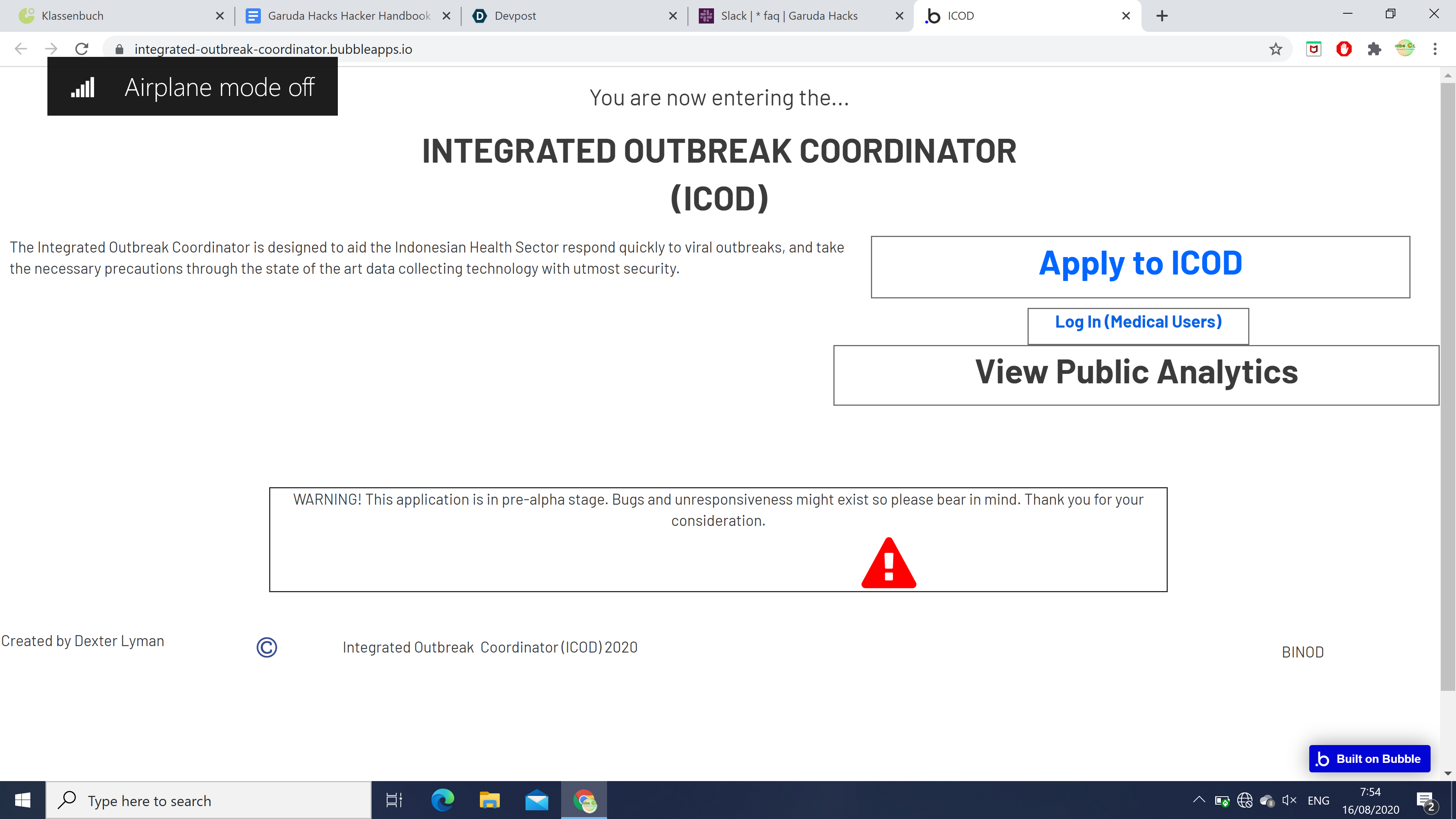Image resolution: width=1456 pixels, height=819 pixels.
Task: Click the red warning triangle icon
Action: pos(888,563)
